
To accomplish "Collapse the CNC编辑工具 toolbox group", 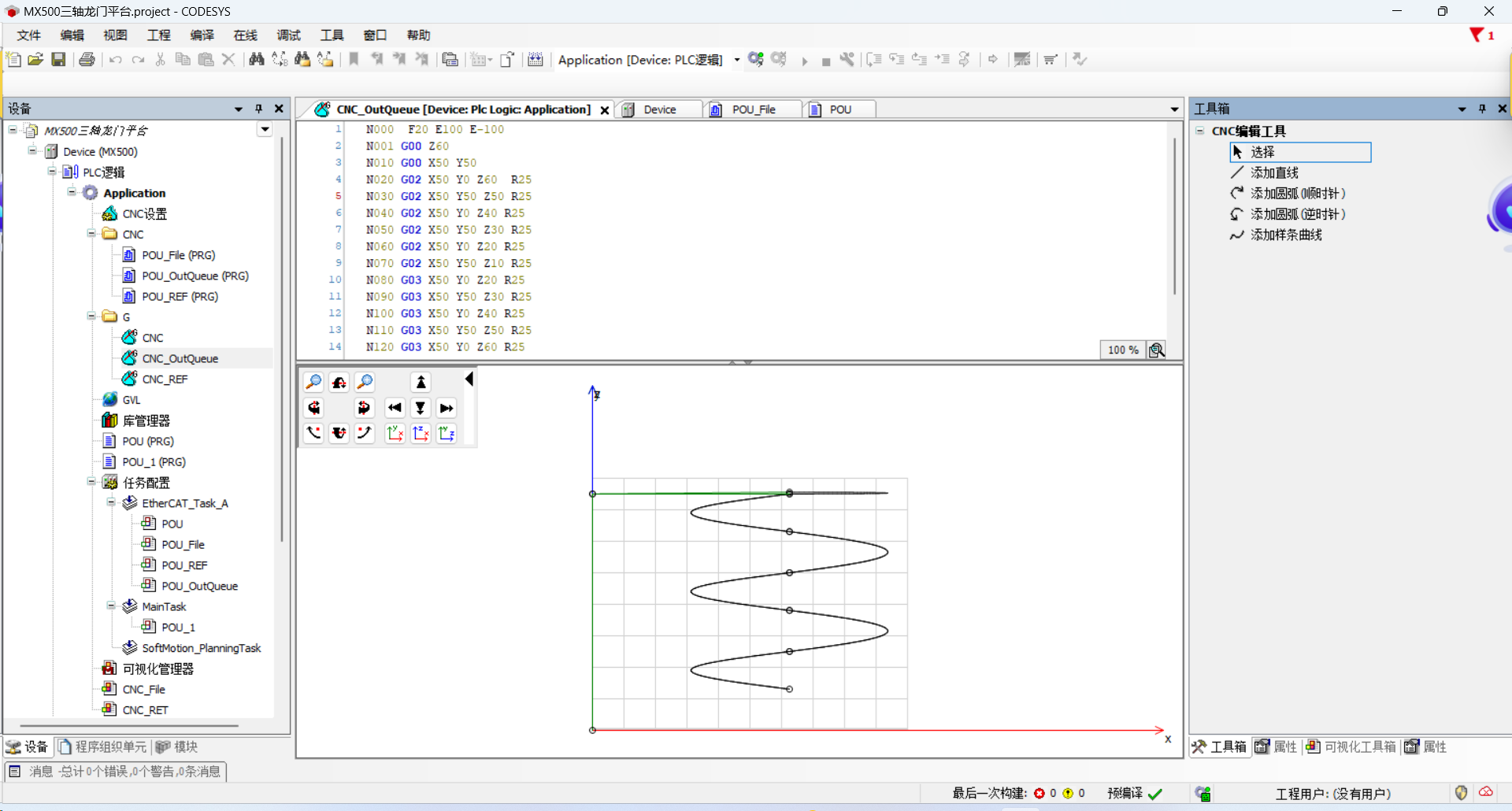I will 1200,131.
